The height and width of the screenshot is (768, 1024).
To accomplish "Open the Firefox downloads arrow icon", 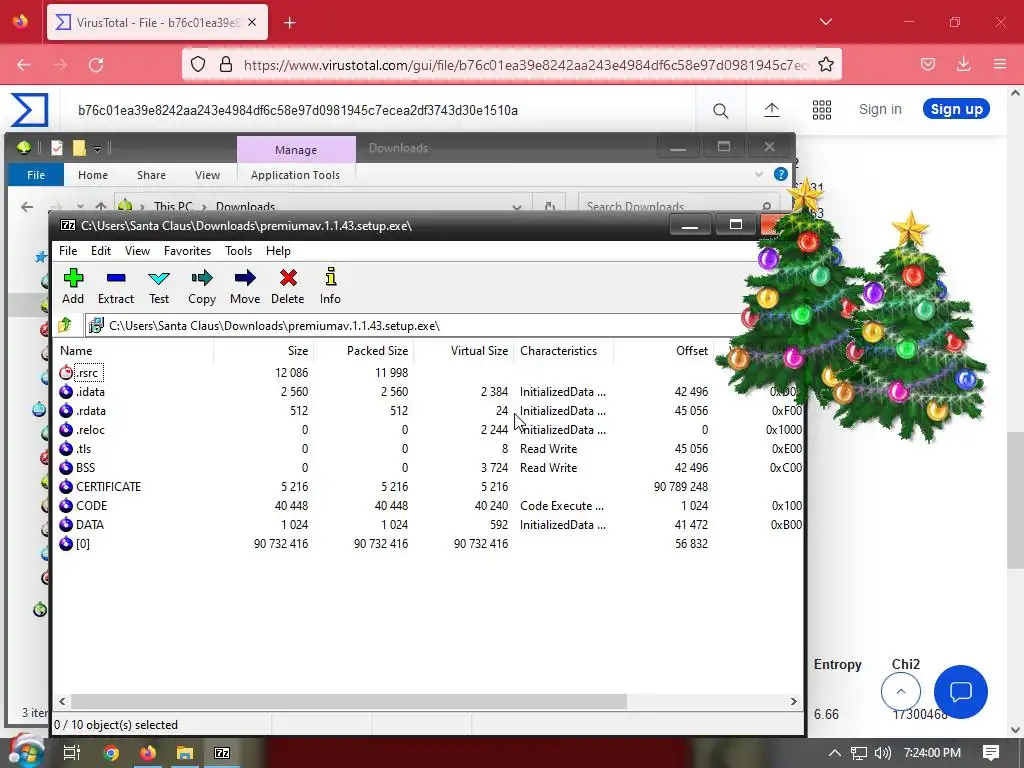I will (963, 64).
